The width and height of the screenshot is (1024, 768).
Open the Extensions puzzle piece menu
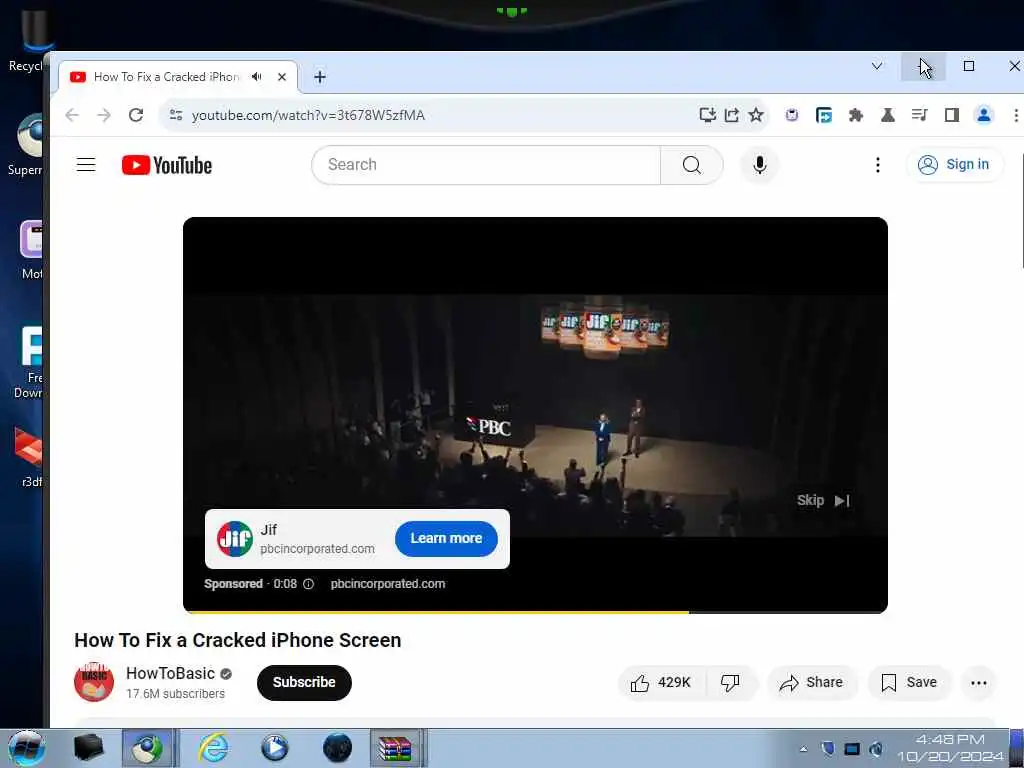point(856,115)
